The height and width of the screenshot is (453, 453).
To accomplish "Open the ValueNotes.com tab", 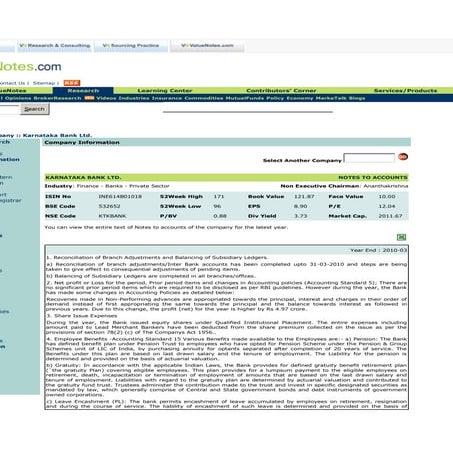I will 207,46.
